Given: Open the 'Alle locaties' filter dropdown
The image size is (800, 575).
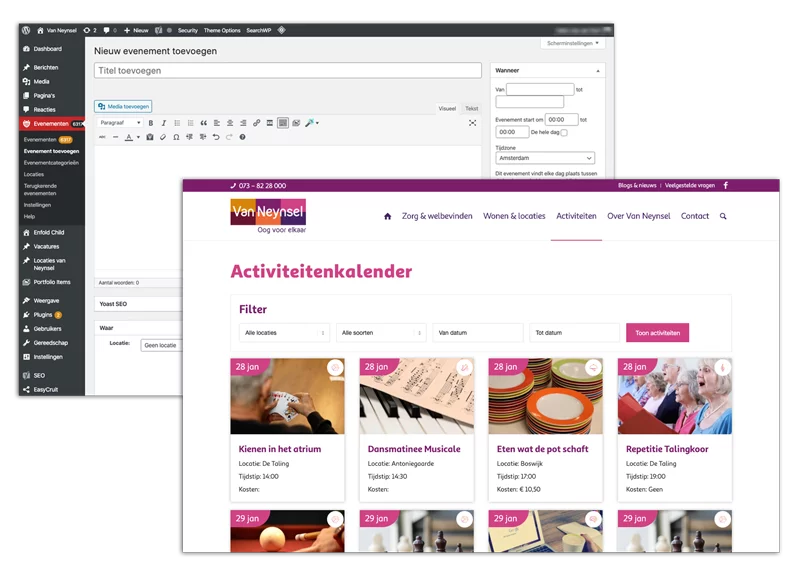Looking at the screenshot, I should pos(284,333).
